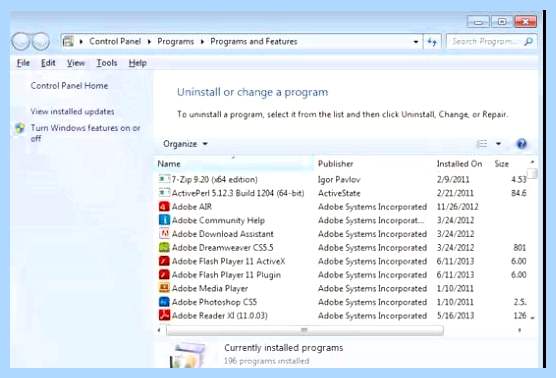This screenshot has height=378, width=556.
Task: Click the Adobe Photoshop CS5 icon
Action: point(164,302)
